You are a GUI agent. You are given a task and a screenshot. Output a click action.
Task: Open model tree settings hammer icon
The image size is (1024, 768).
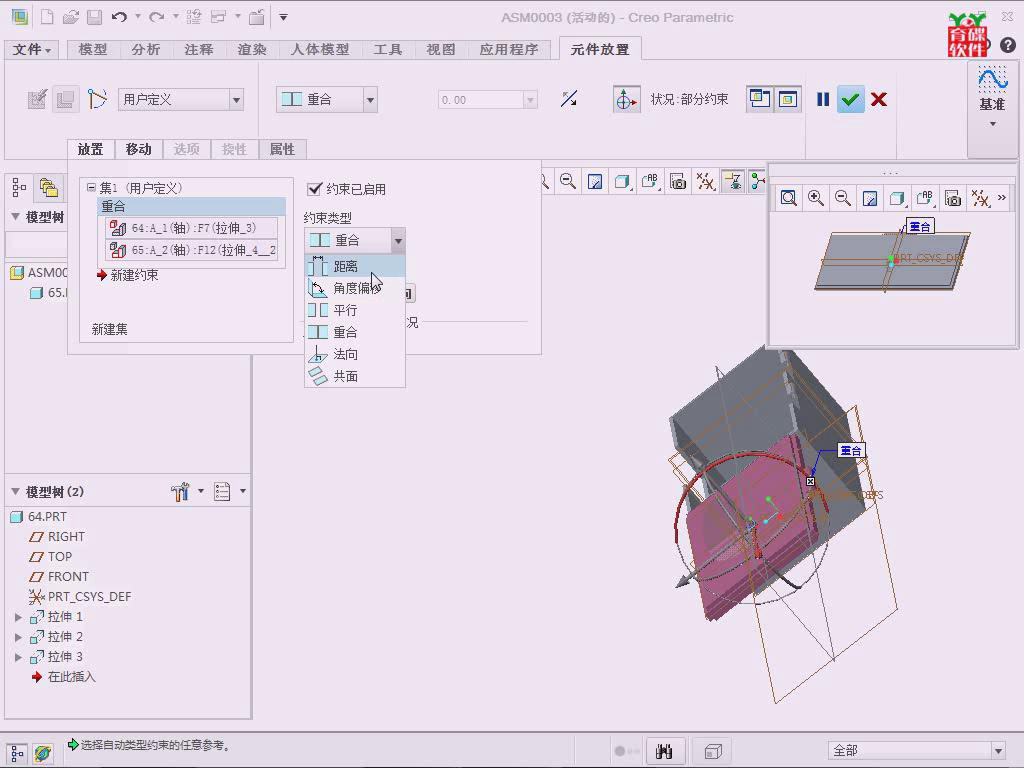coord(180,491)
